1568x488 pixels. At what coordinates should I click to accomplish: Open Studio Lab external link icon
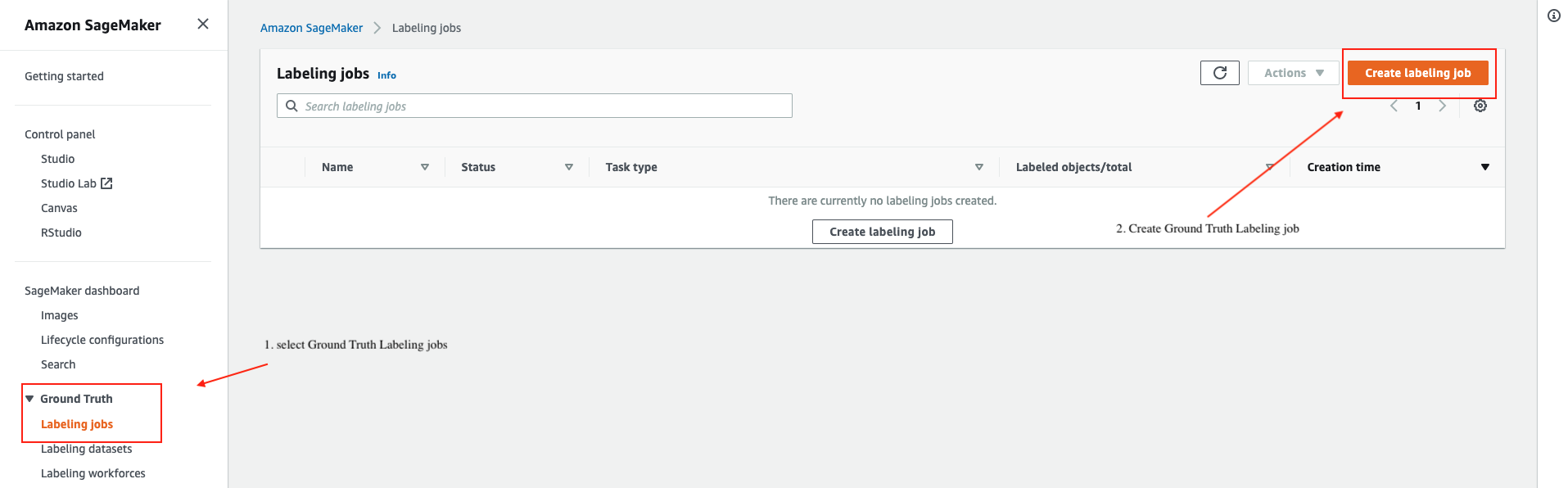106,183
